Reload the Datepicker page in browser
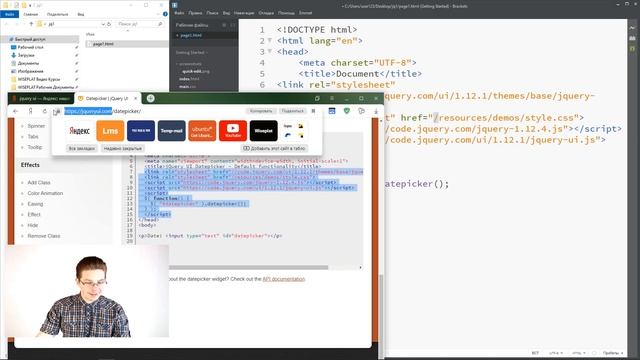This screenshot has width=640, height=360. [44, 111]
